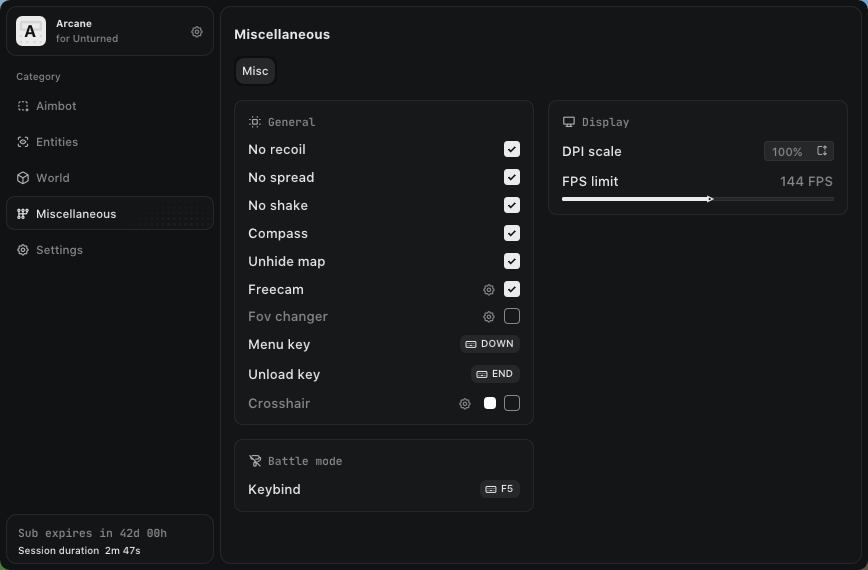Click the World cube icon

click(23, 178)
